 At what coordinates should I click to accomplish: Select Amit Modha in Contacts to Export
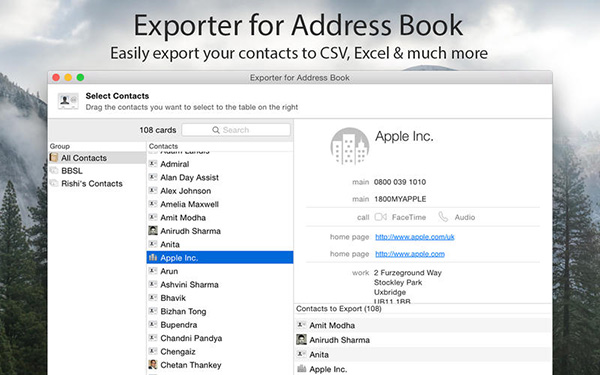click(x=423, y=325)
